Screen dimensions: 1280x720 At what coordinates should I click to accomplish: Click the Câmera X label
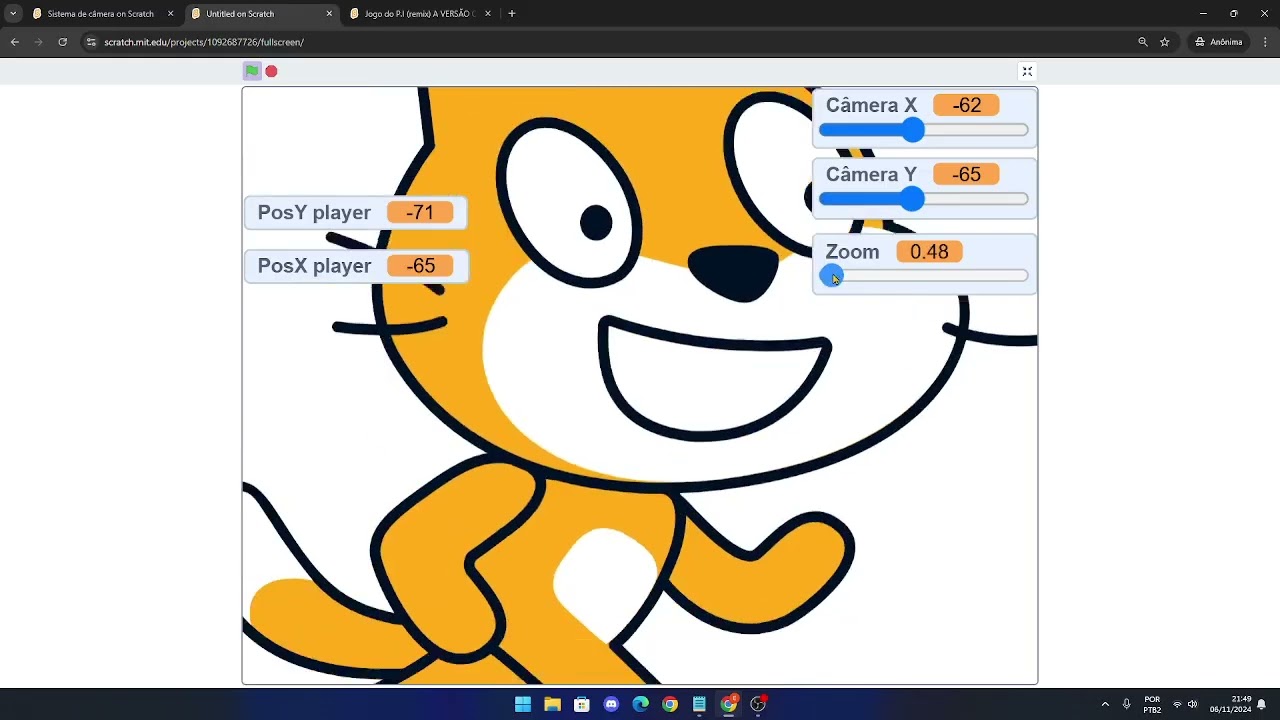tap(871, 105)
